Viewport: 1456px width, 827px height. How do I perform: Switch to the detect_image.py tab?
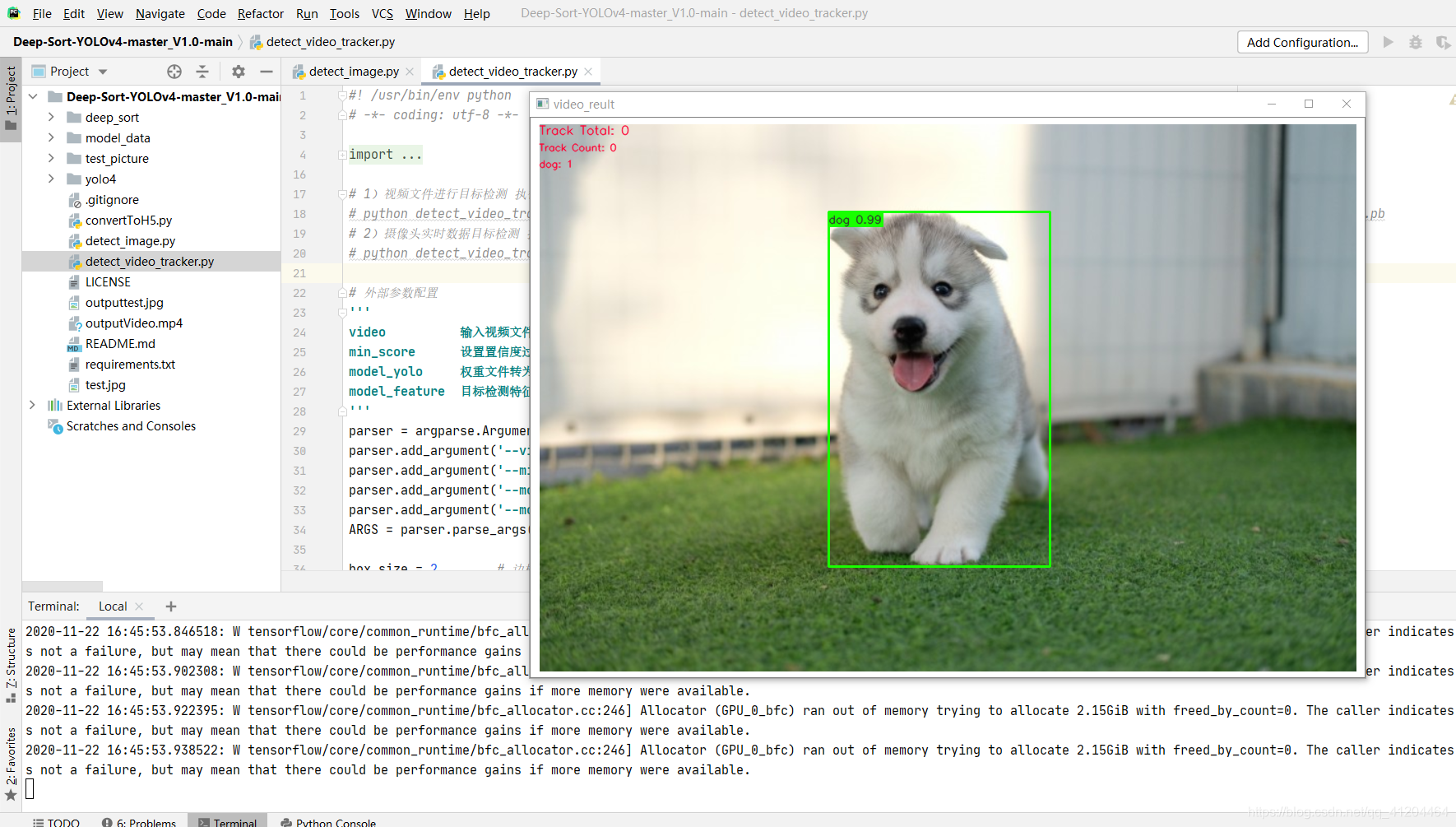click(354, 71)
